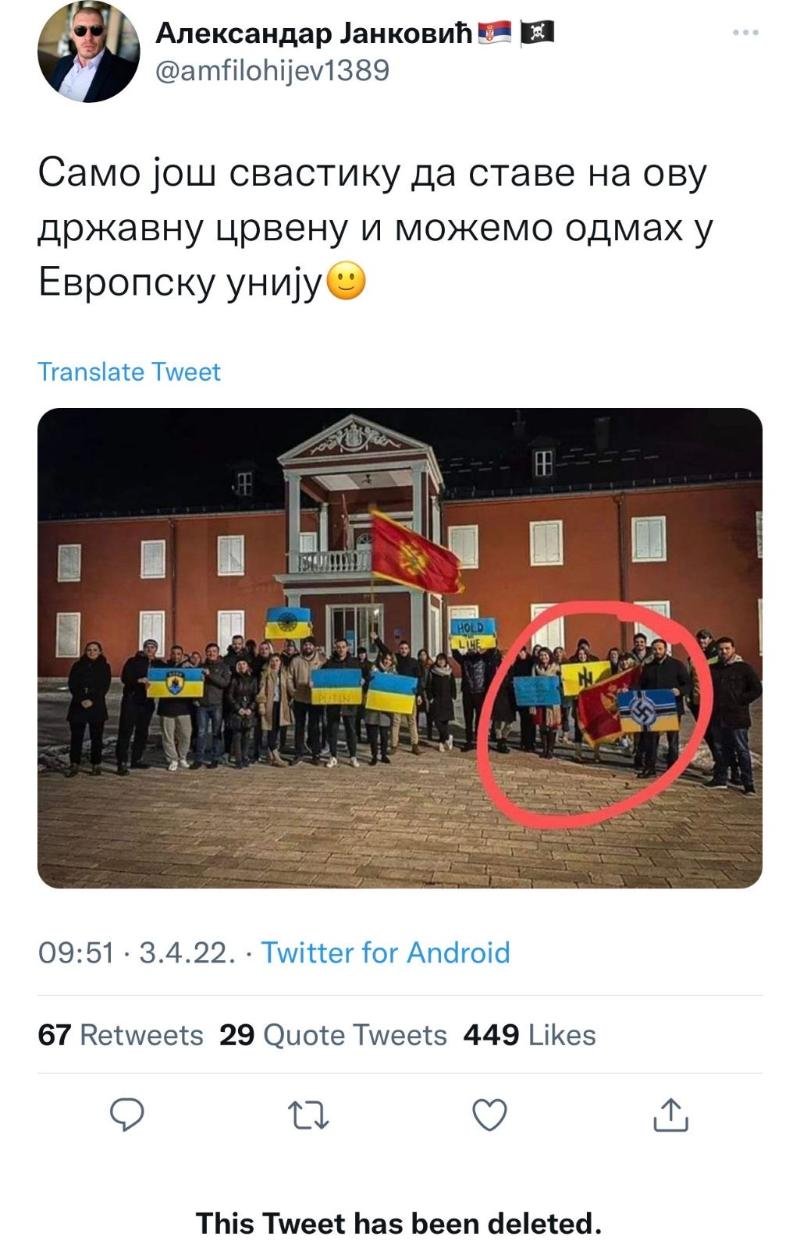View the 67 Retweets list
This screenshot has width=800, height=1248.
[x=120, y=1035]
